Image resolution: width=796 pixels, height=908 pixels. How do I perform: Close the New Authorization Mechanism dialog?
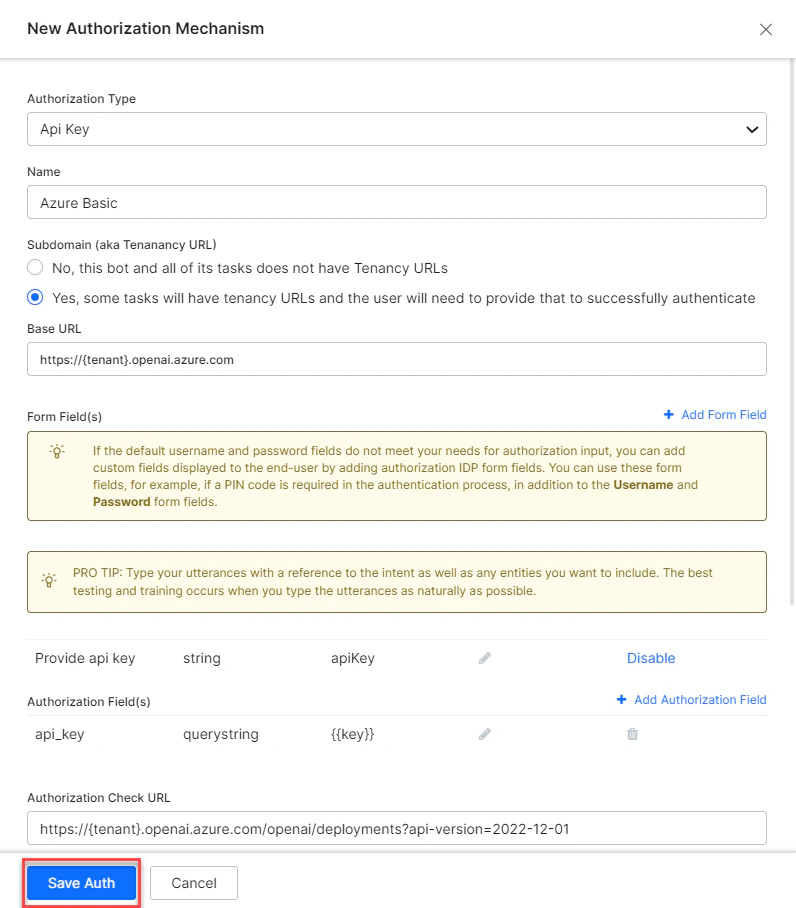[x=766, y=30]
